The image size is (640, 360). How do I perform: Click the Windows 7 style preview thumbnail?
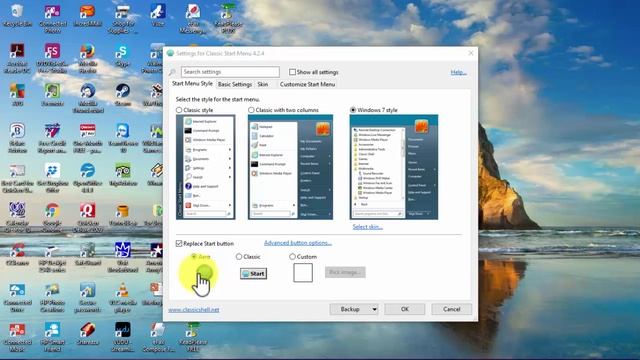tap(394, 167)
